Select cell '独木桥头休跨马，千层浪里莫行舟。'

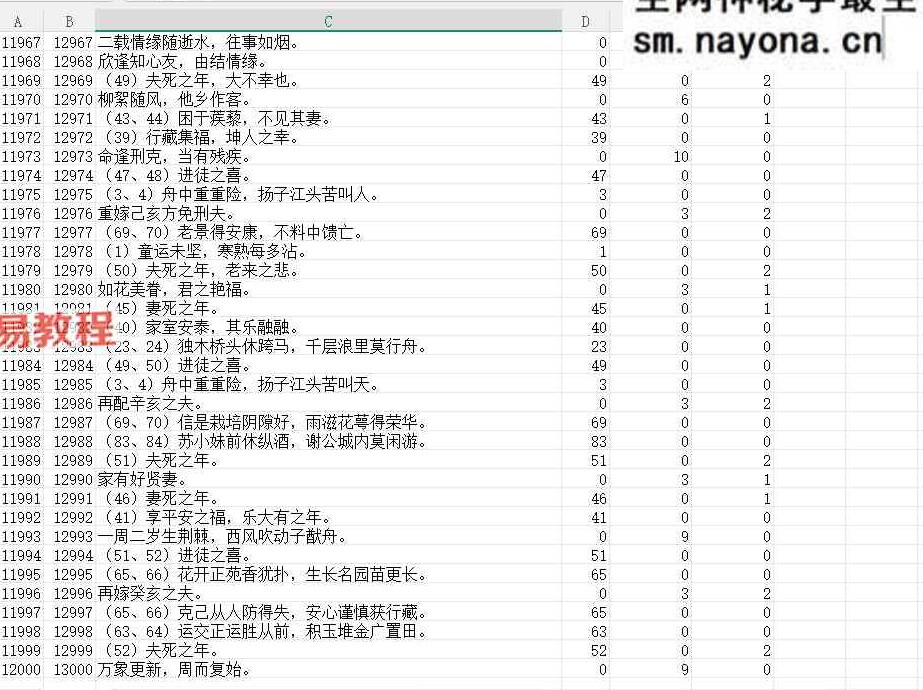(x=328, y=346)
